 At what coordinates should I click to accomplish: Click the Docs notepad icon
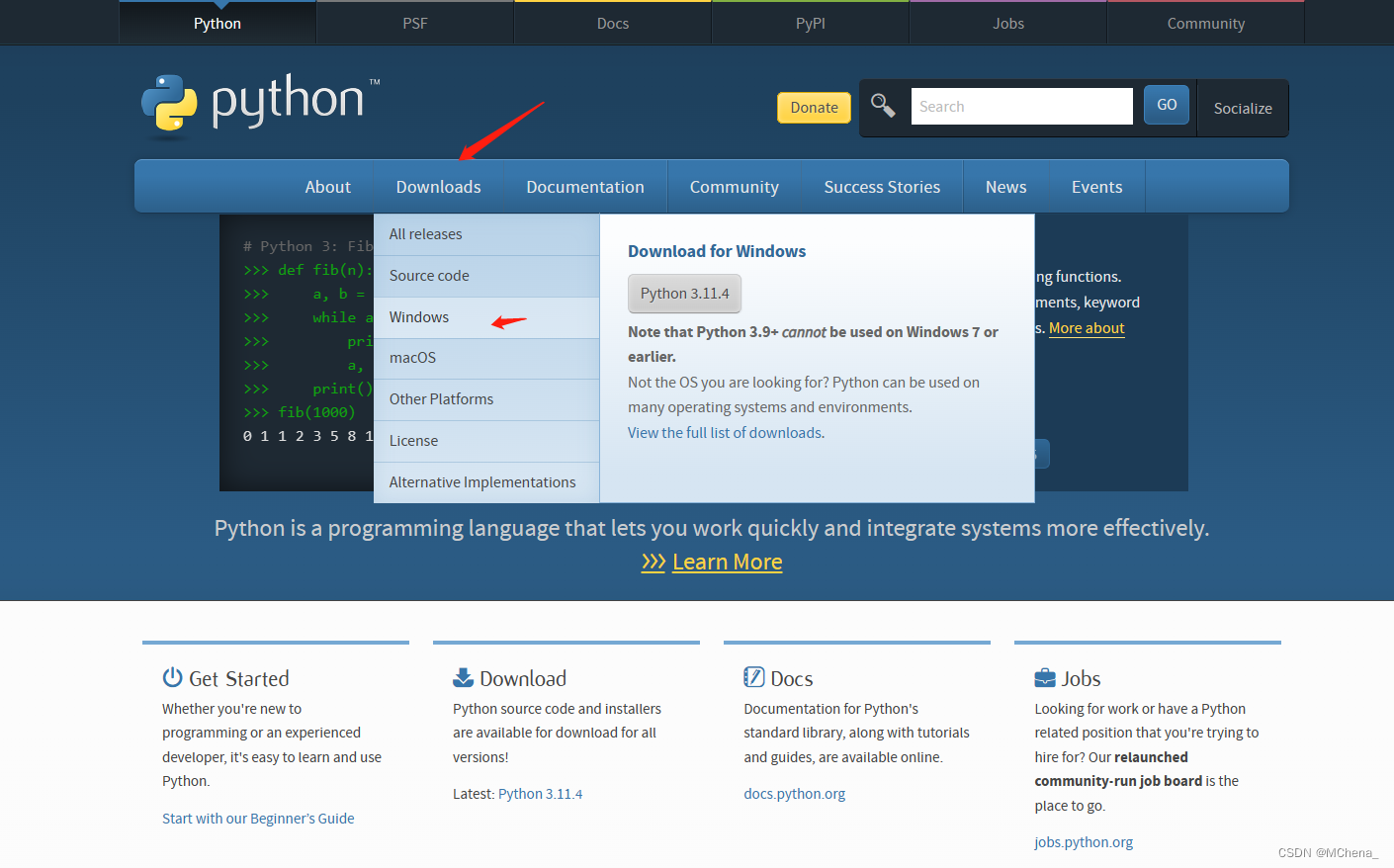[754, 677]
